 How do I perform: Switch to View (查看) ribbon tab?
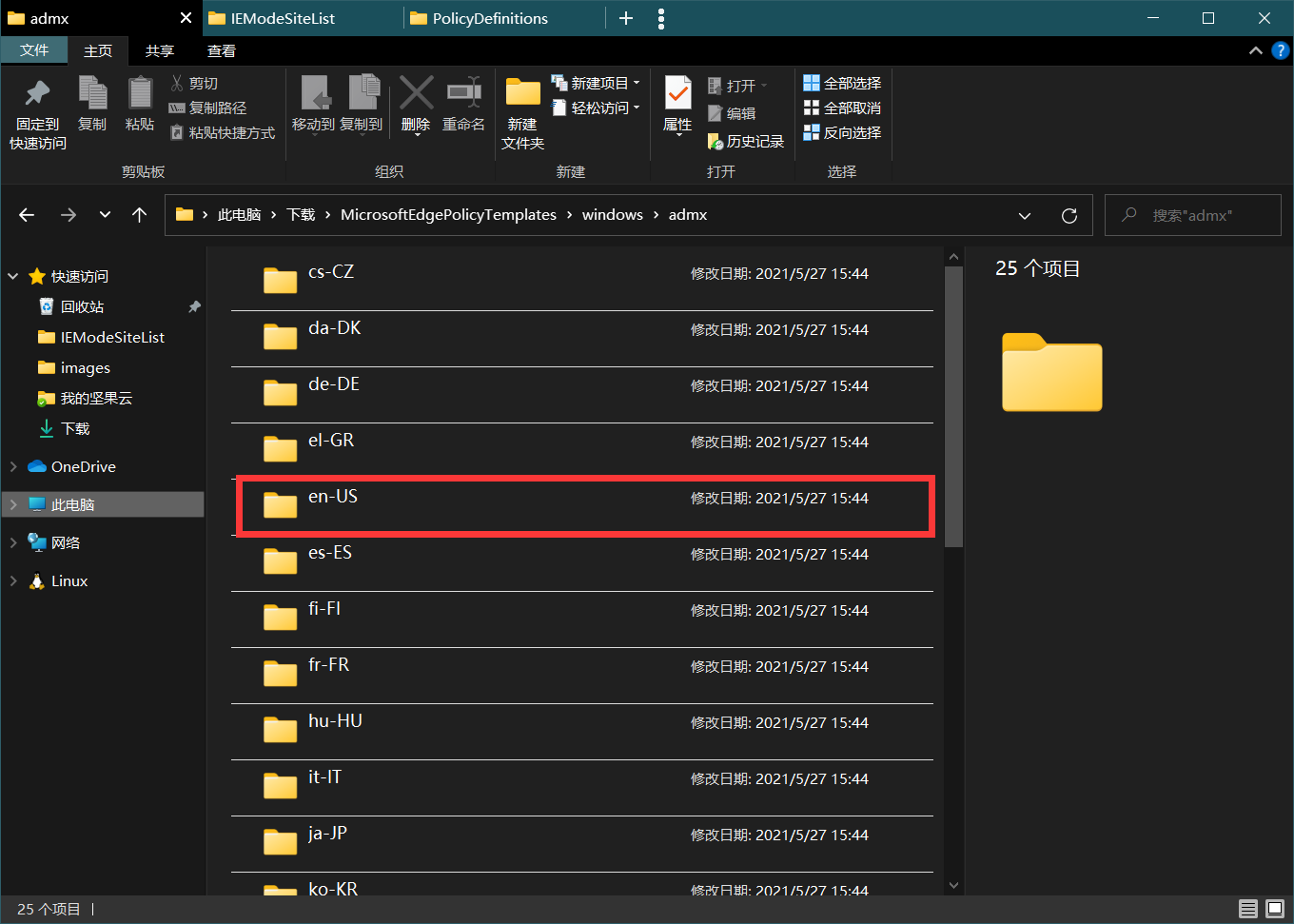coord(222,50)
